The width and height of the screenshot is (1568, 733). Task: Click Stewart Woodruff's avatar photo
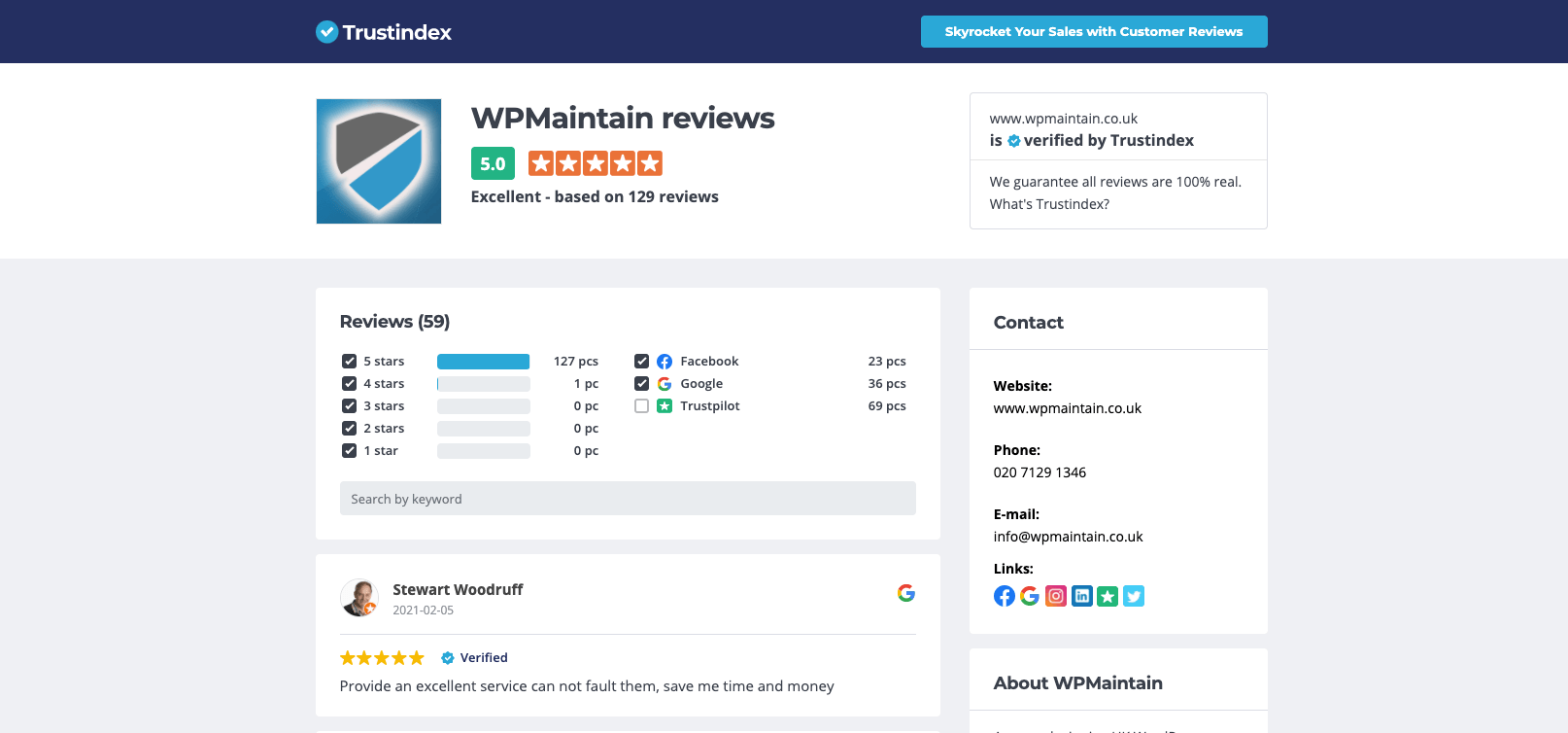pos(359,598)
